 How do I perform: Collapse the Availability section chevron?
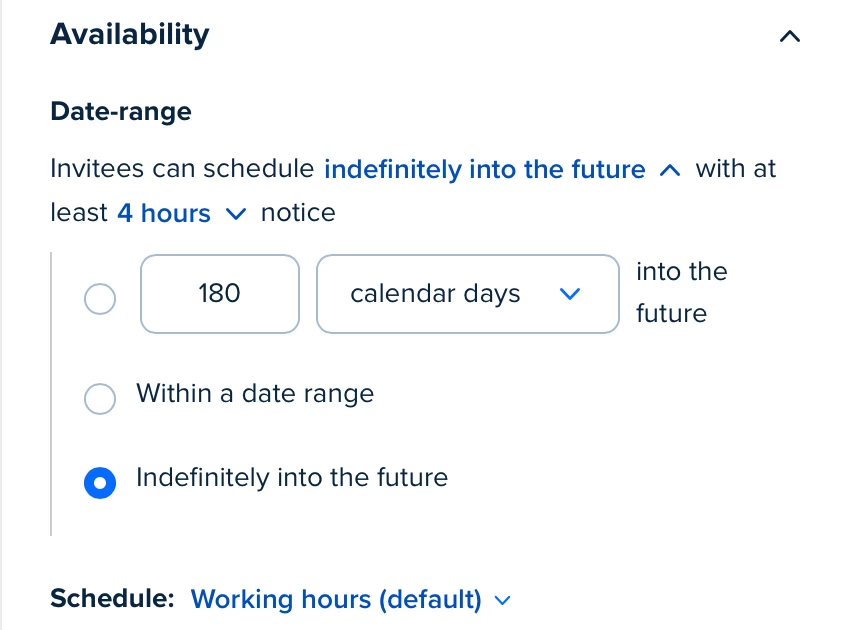789,36
